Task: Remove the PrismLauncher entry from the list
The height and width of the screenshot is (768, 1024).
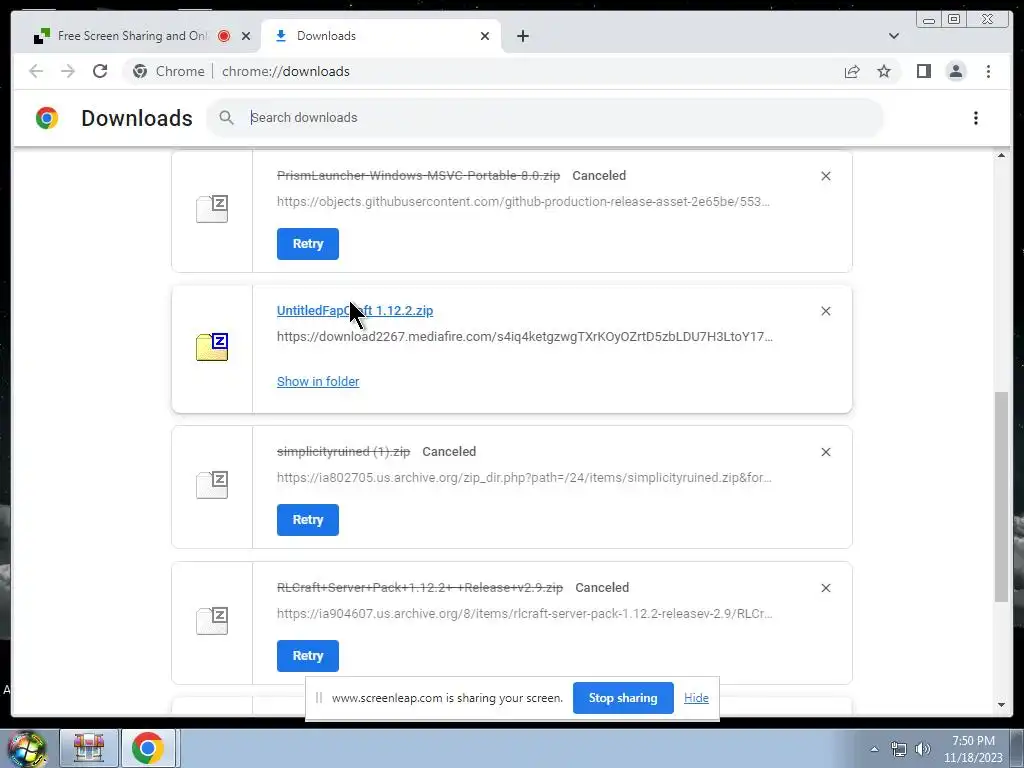Action: [825, 176]
